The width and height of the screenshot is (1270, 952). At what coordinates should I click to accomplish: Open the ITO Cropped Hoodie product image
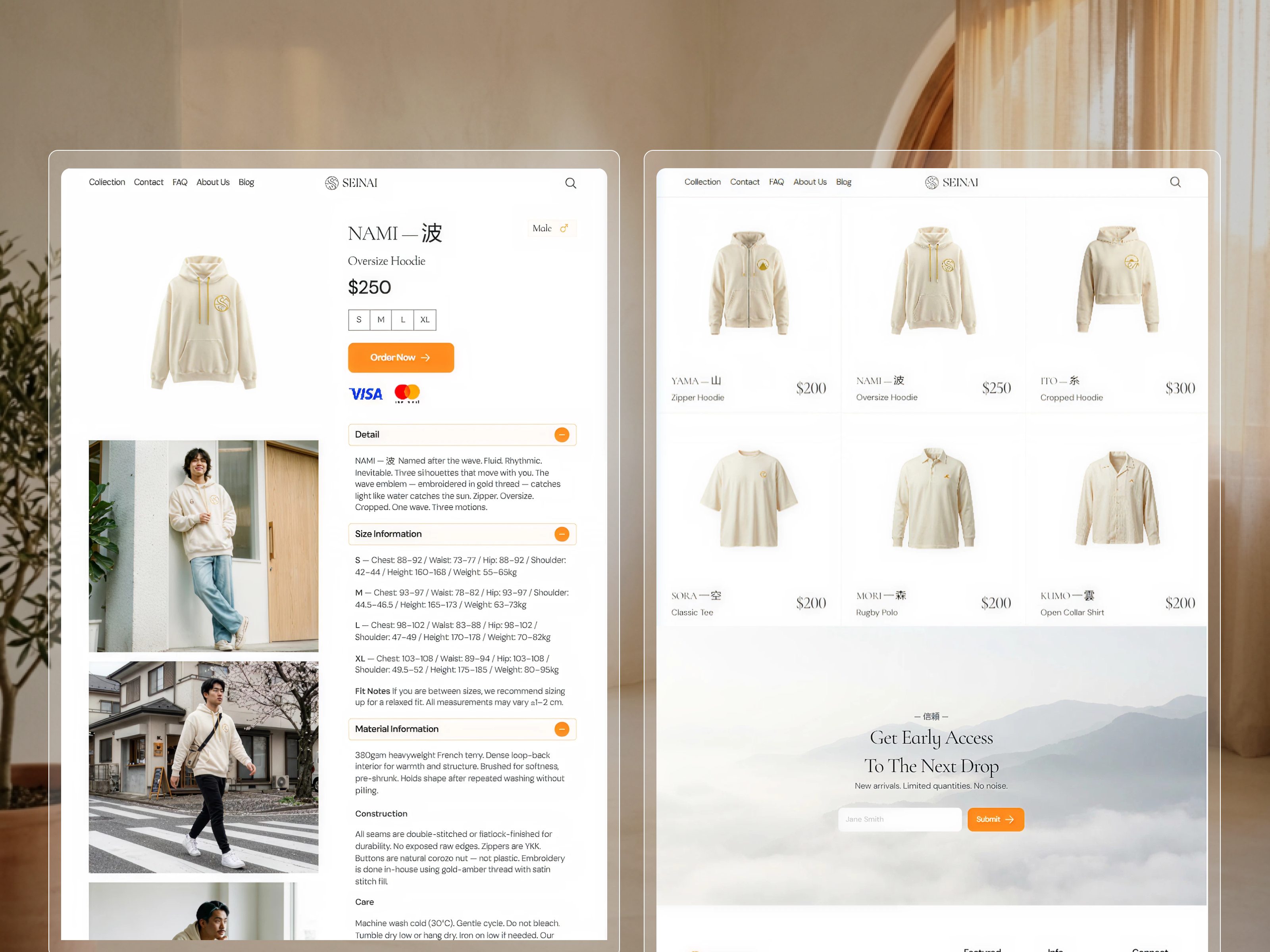(1117, 280)
